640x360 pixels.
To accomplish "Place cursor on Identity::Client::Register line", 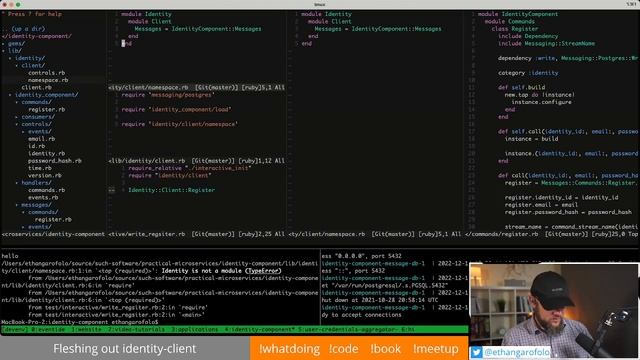I will tap(171, 190).
